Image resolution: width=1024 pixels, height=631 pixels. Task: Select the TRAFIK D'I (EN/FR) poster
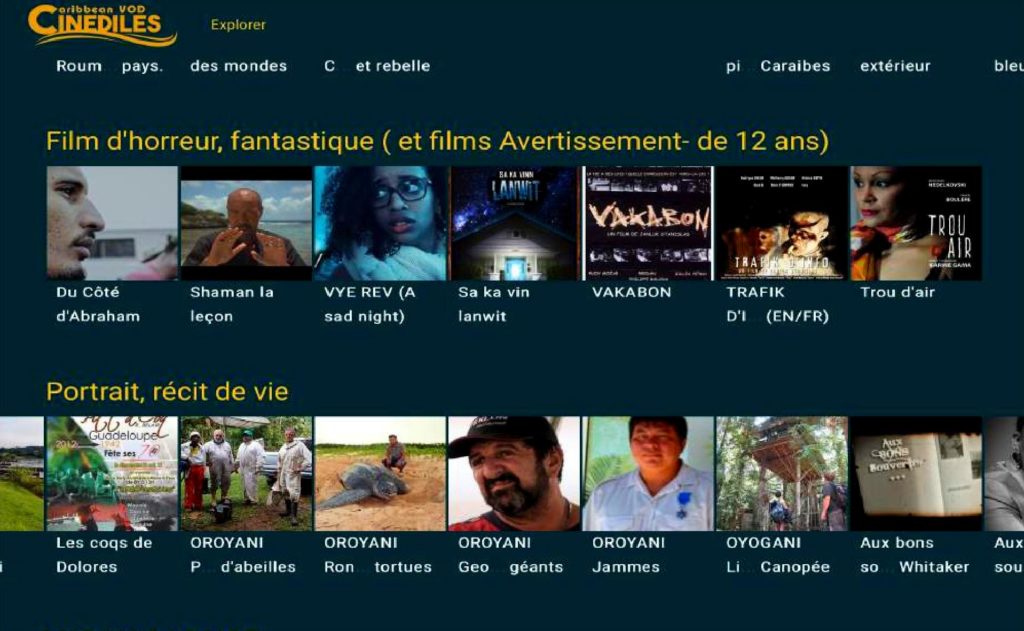(x=782, y=223)
